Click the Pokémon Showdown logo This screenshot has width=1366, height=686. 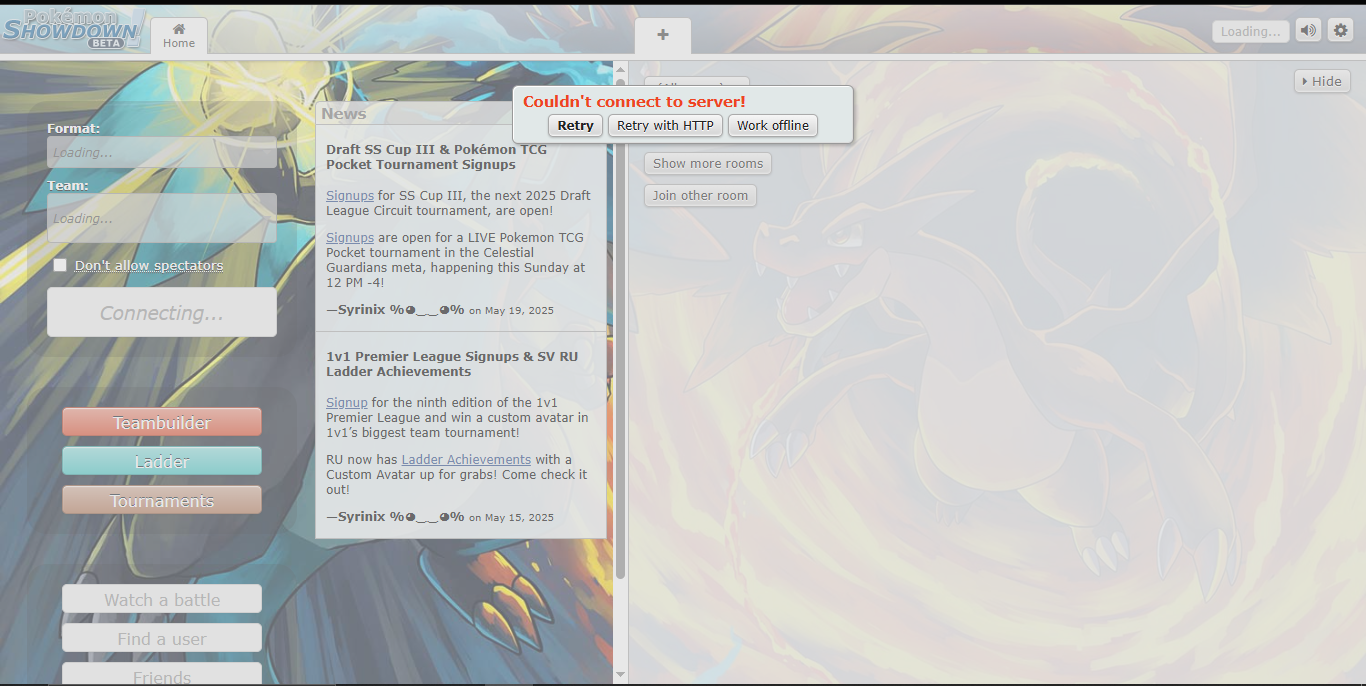[x=75, y=29]
